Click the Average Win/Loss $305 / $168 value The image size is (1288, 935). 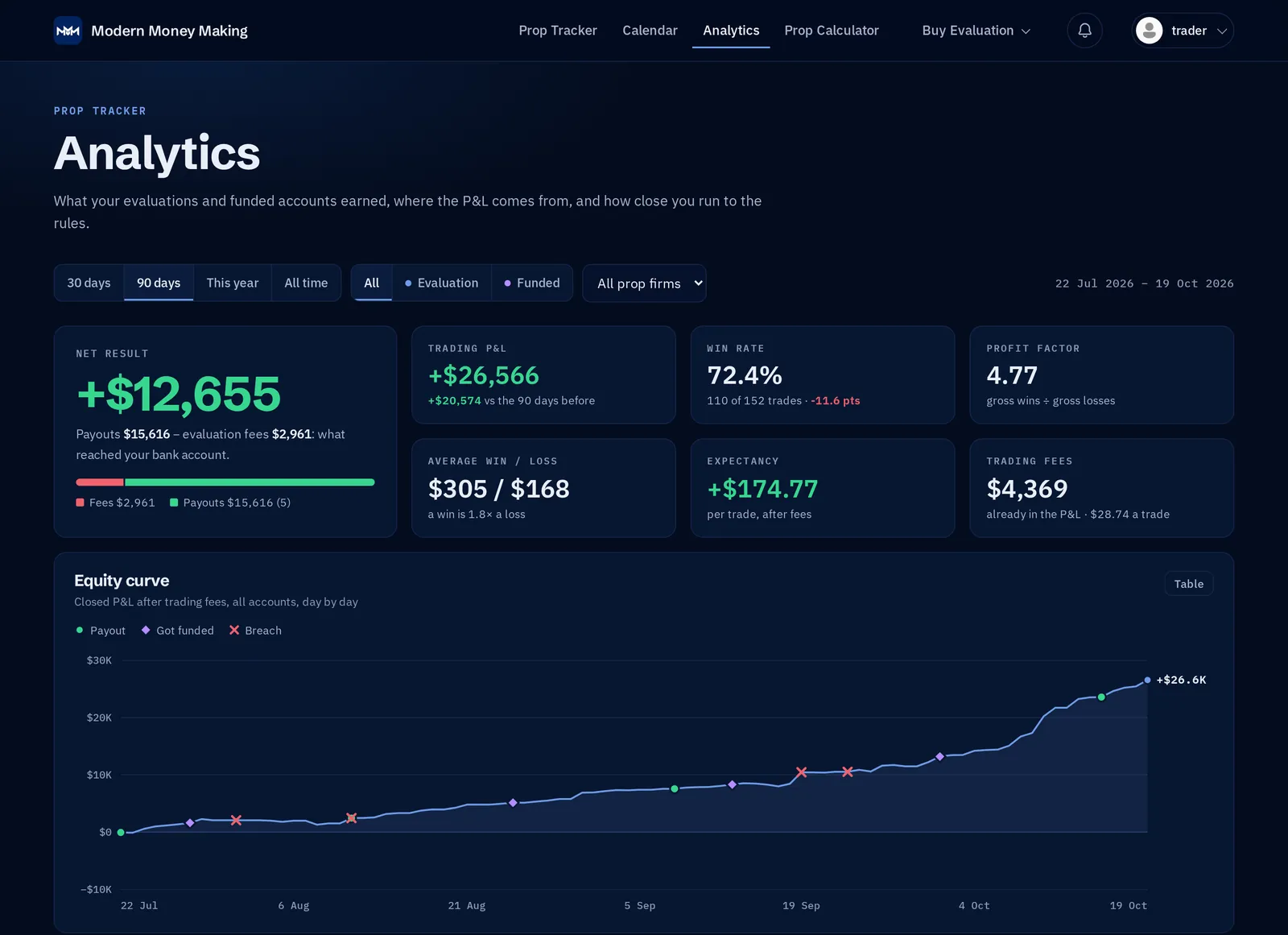[x=498, y=489]
